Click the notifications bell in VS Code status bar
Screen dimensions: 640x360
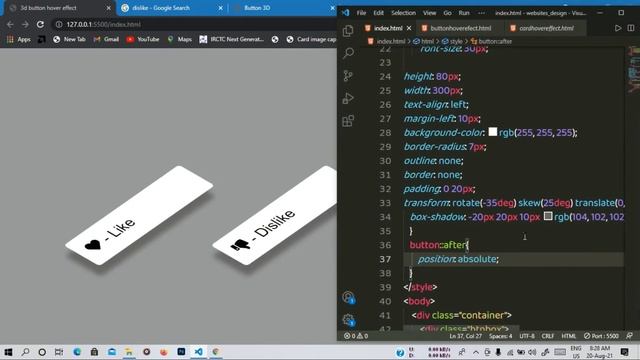[x=629, y=336]
